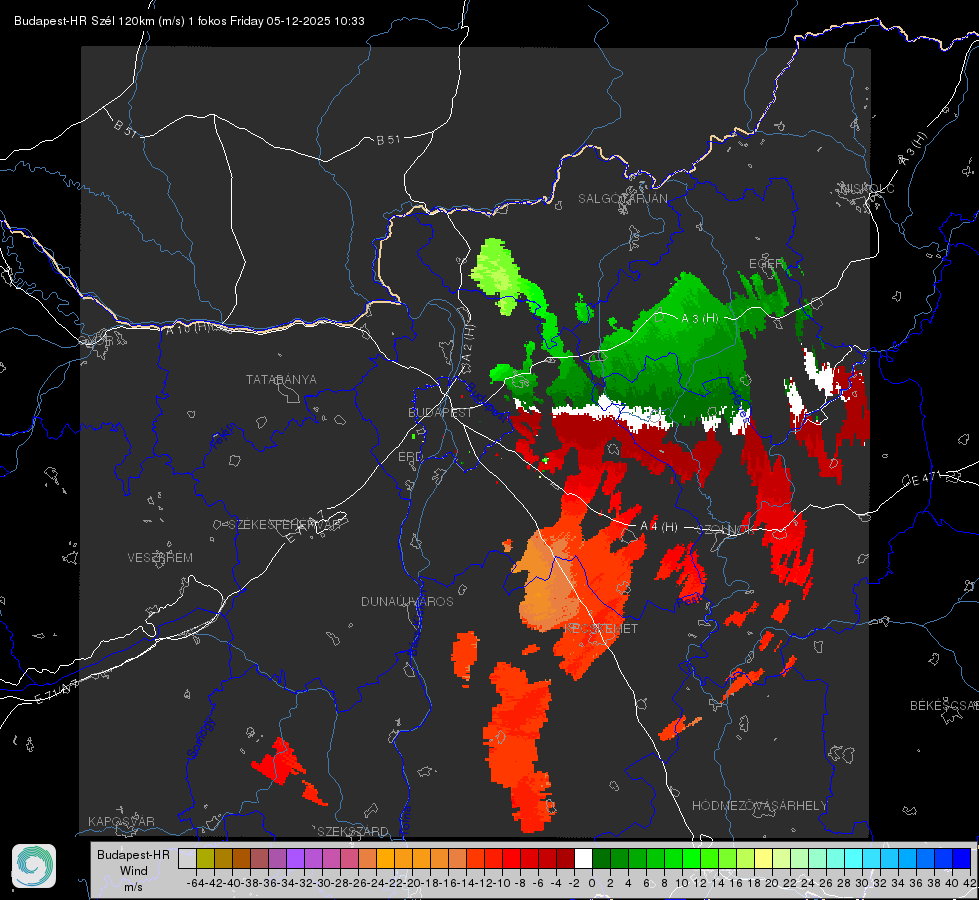979x900 pixels.
Task: Select the violet swatch between -34 and -32
Action: (295, 858)
